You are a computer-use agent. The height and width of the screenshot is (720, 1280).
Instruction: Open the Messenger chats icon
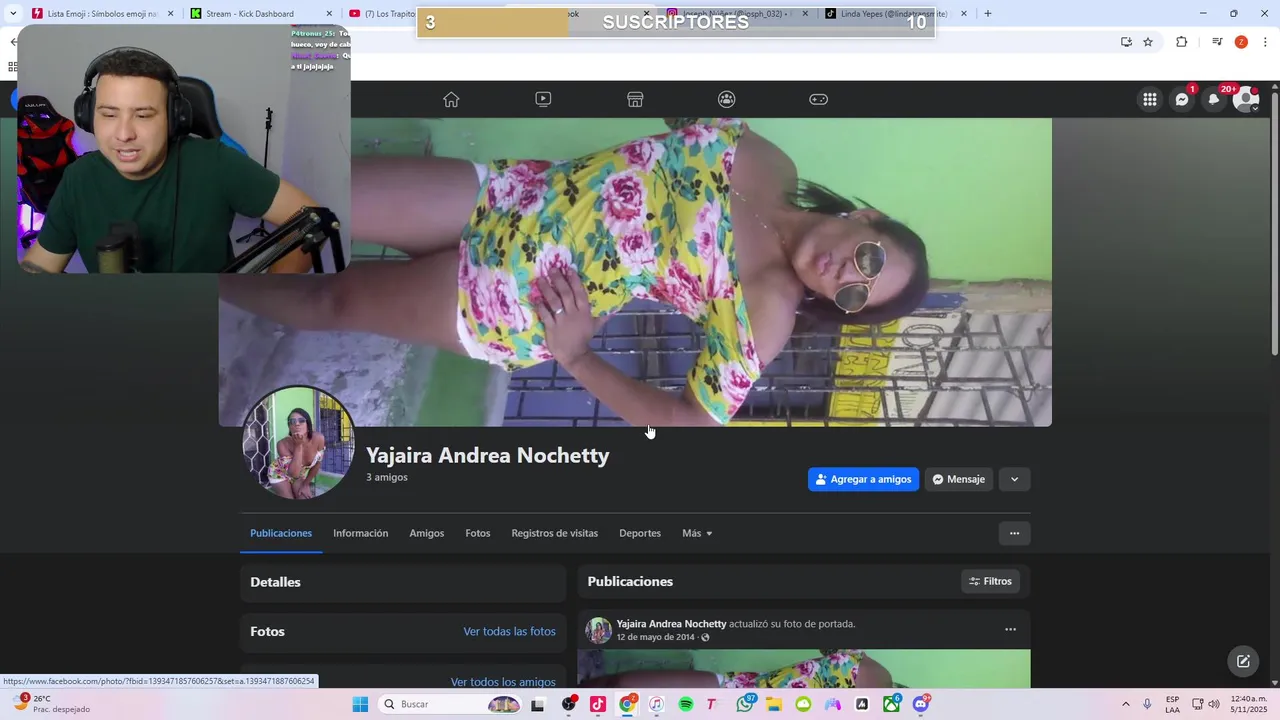click(1182, 99)
